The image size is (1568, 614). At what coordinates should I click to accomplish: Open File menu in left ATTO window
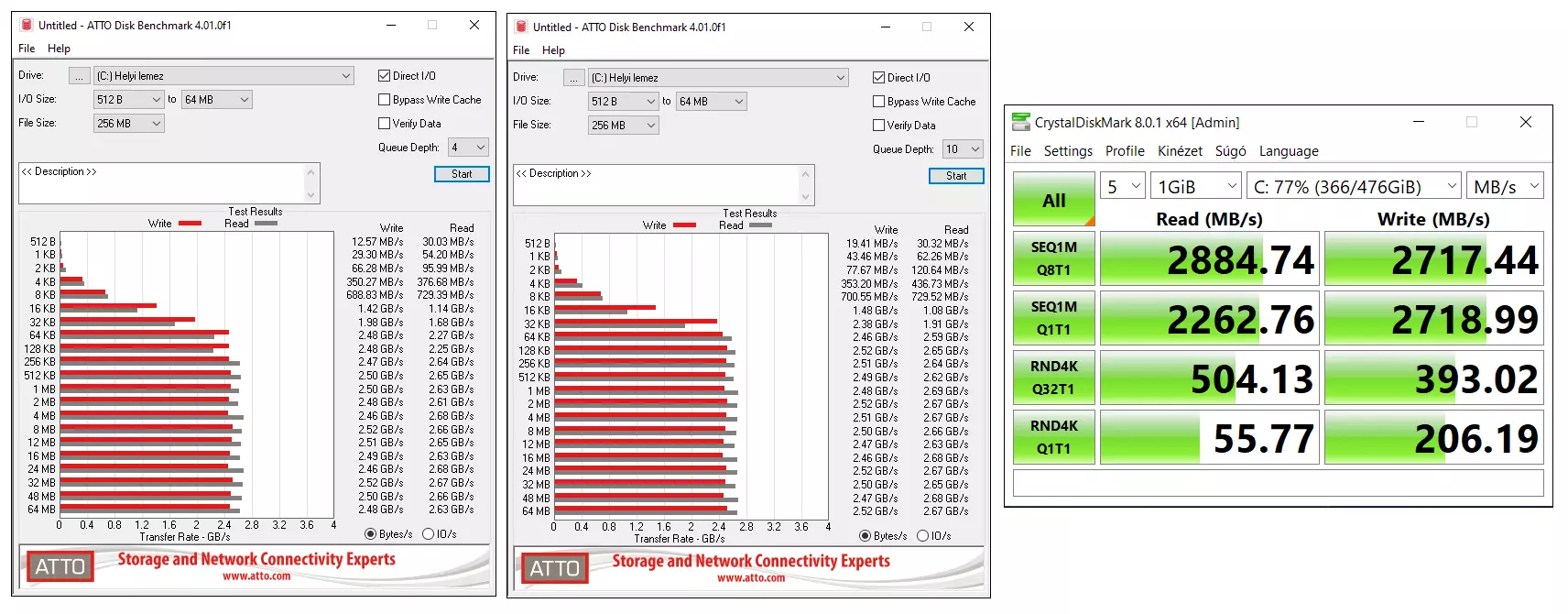point(27,49)
